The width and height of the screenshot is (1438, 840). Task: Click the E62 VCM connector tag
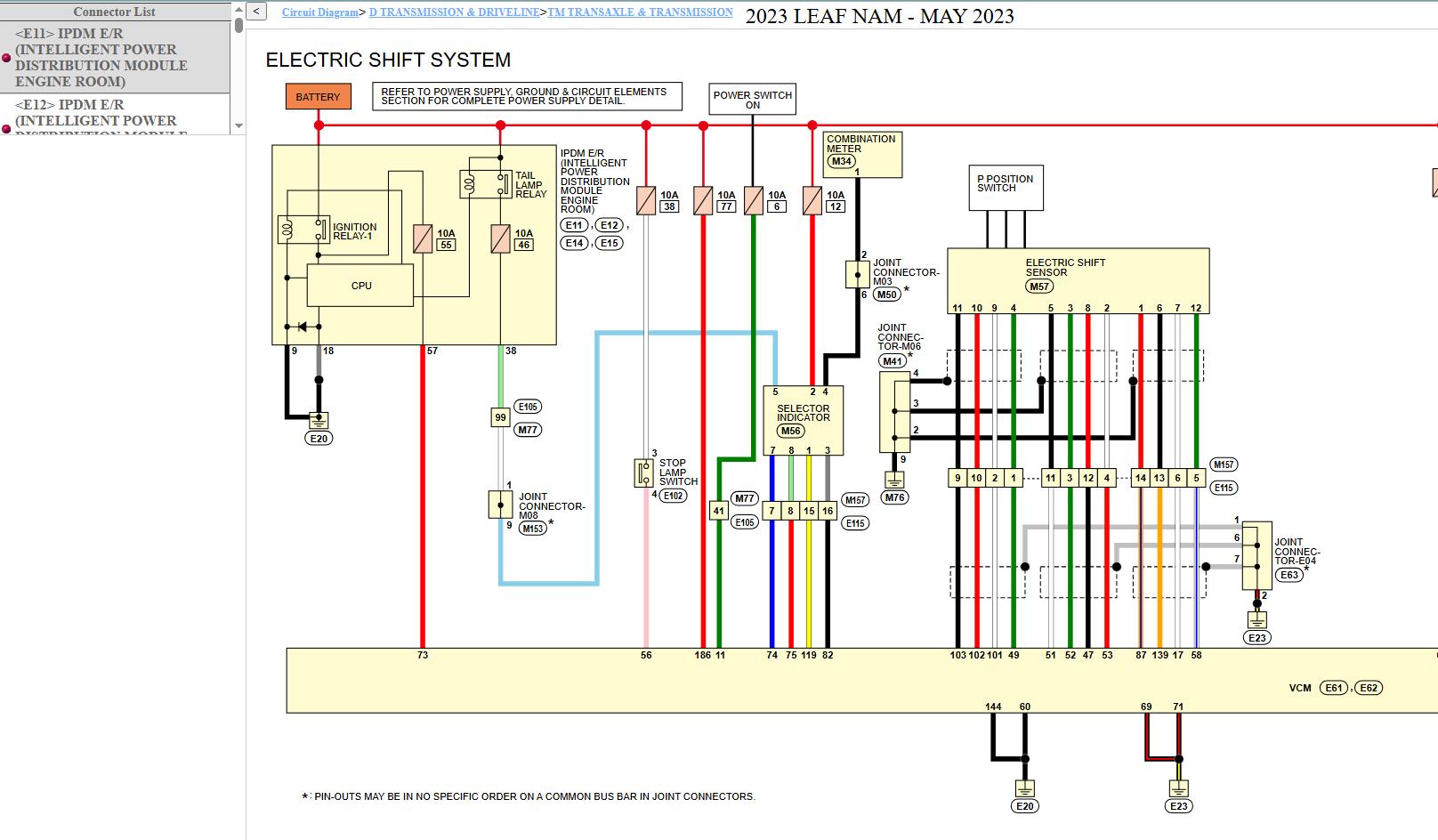1369,688
